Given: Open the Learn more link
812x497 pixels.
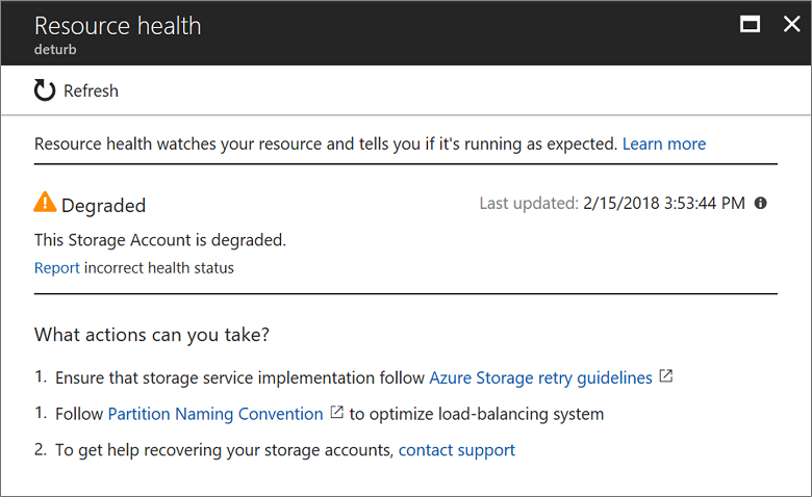Looking at the screenshot, I should (664, 144).
